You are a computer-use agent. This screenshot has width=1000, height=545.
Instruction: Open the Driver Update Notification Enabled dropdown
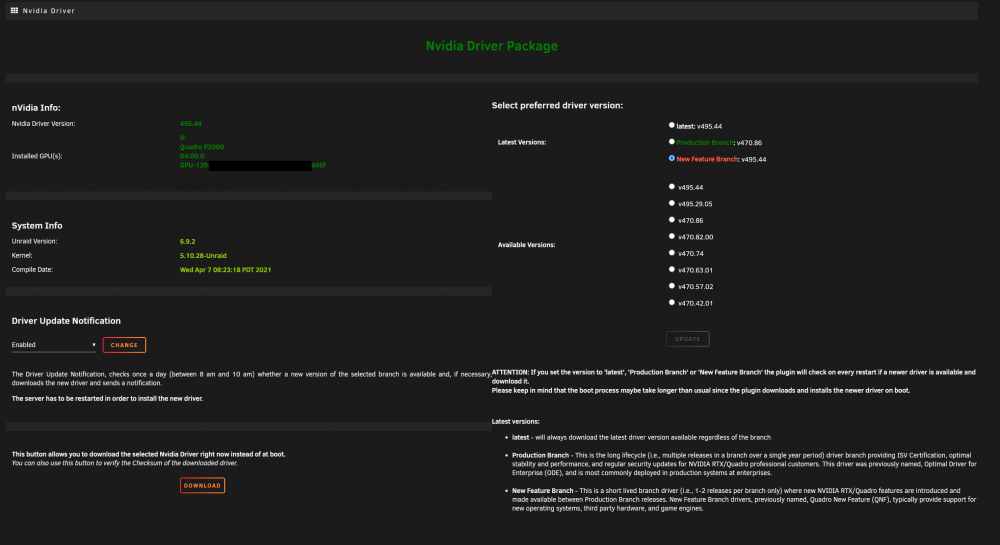(x=54, y=345)
